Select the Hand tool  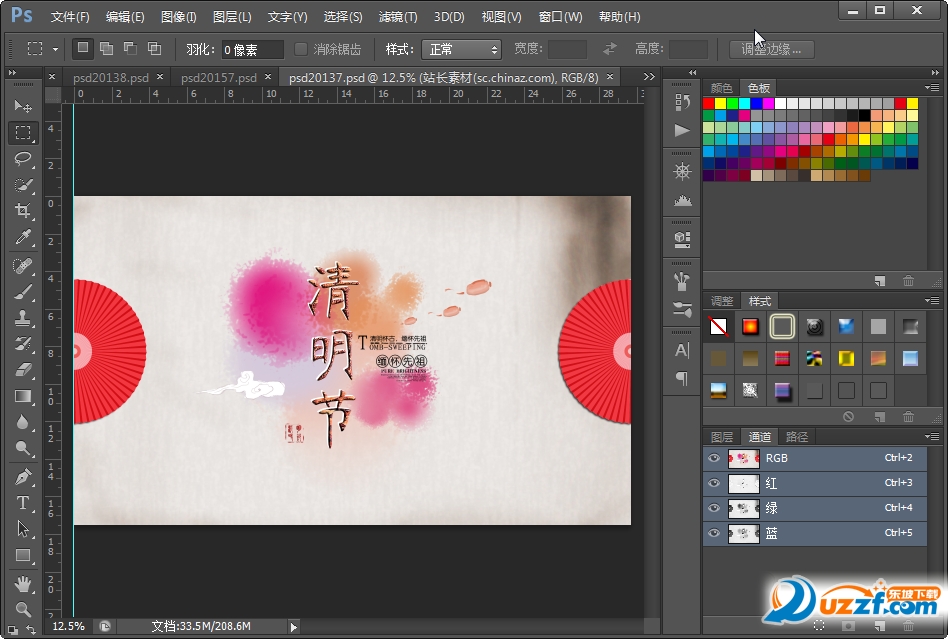click(23, 582)
